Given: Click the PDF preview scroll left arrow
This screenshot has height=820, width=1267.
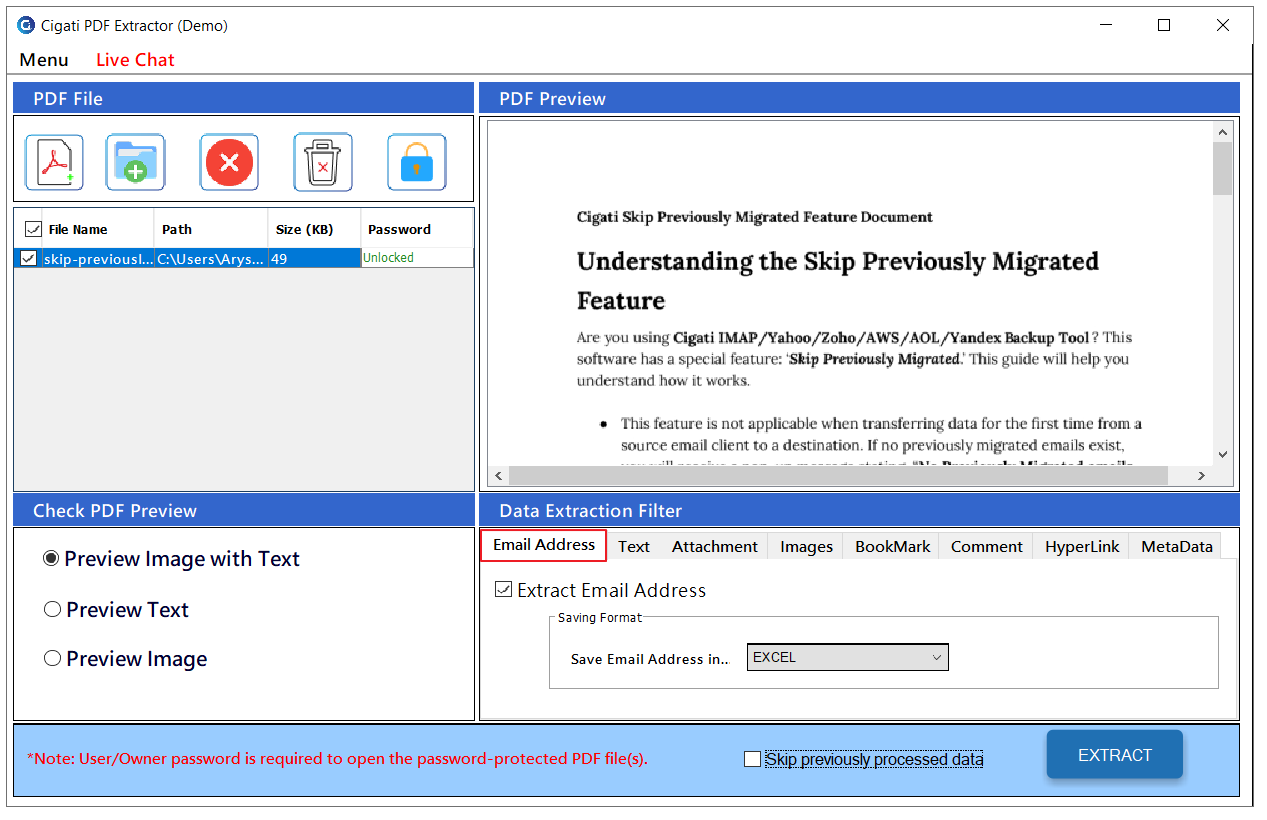Looking at the screenshot, I should pos(499,477).
